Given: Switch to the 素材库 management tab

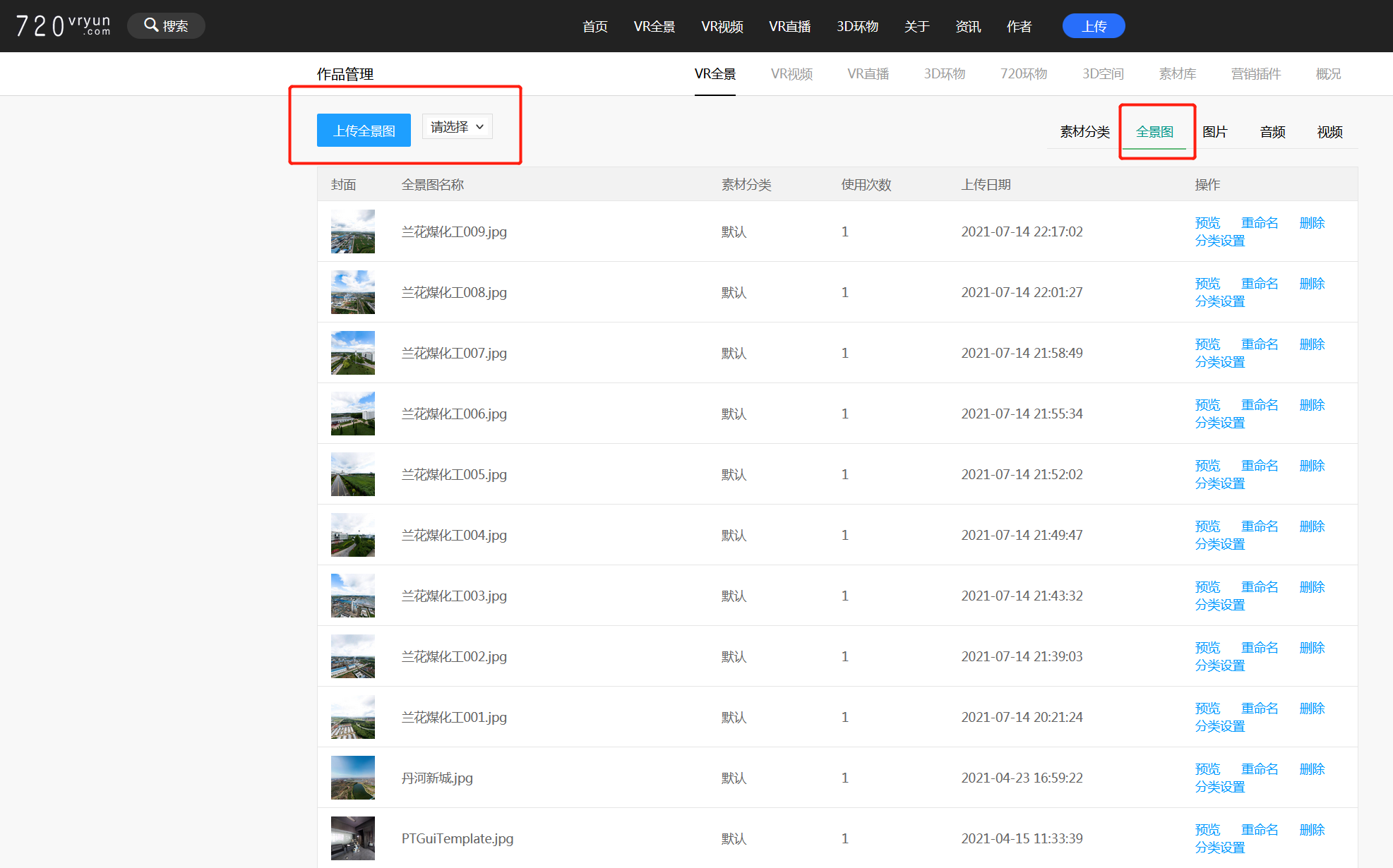Looking at the screenshot, I should (x=1178, y=74).
